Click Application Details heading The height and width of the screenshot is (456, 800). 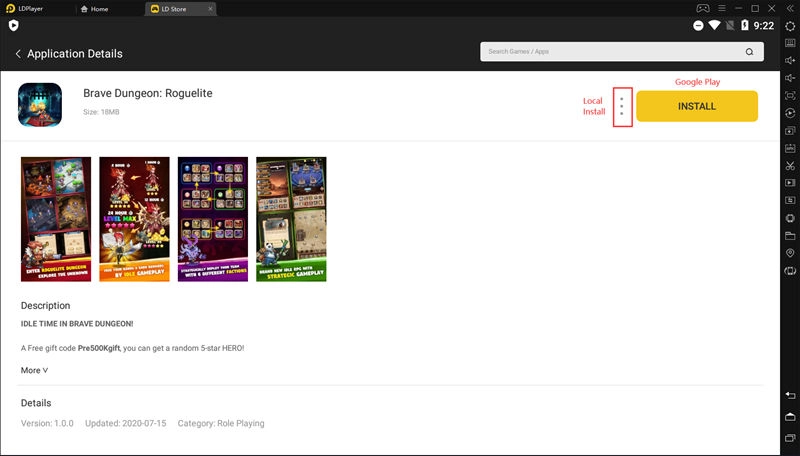pos(75,54)
